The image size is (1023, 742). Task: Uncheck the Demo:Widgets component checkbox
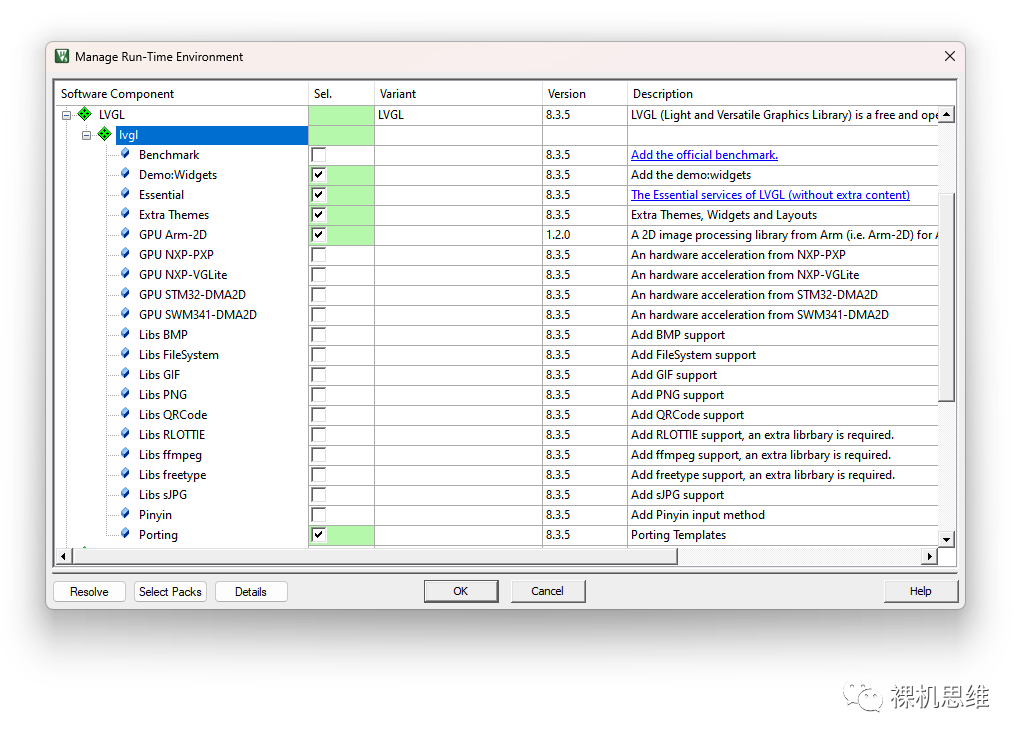pos(318,175)
